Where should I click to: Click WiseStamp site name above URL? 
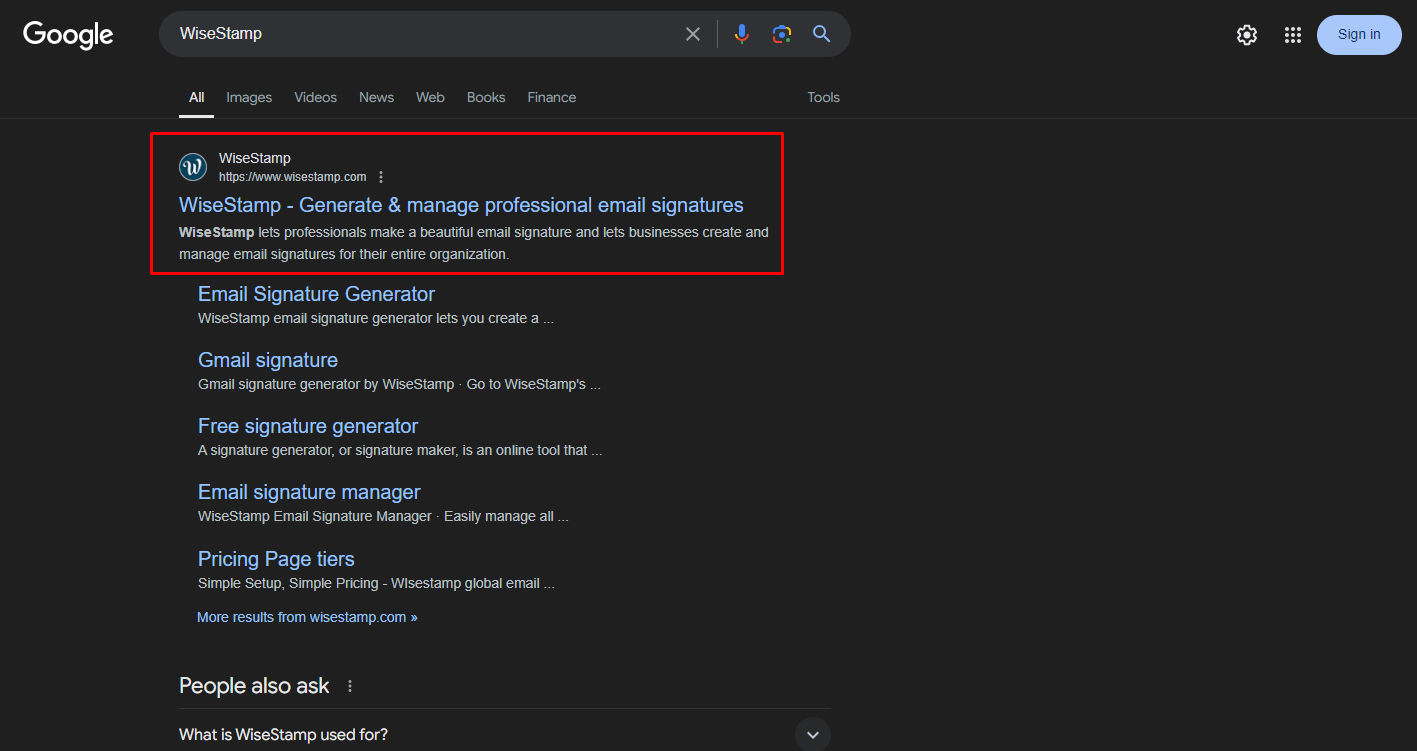point(255,158)
